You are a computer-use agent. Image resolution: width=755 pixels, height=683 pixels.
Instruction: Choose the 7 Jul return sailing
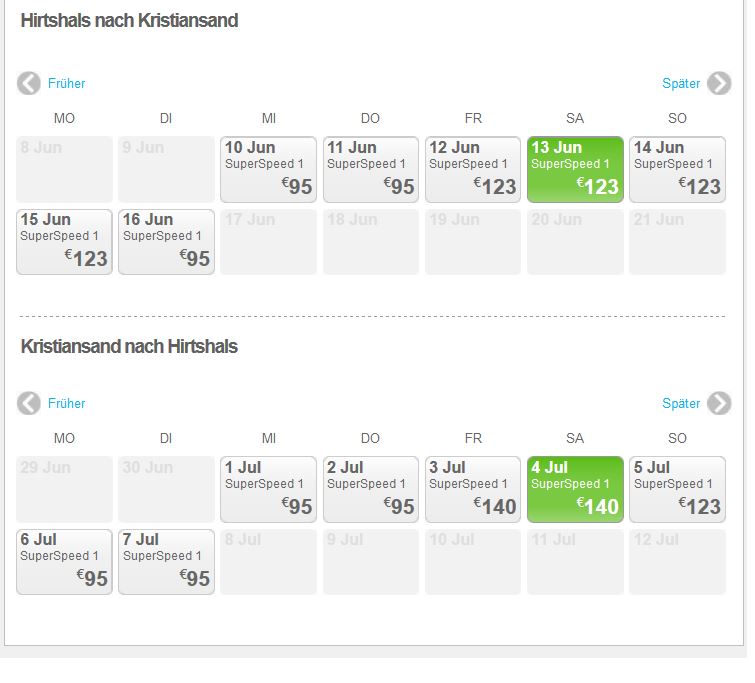pos(166,562)
